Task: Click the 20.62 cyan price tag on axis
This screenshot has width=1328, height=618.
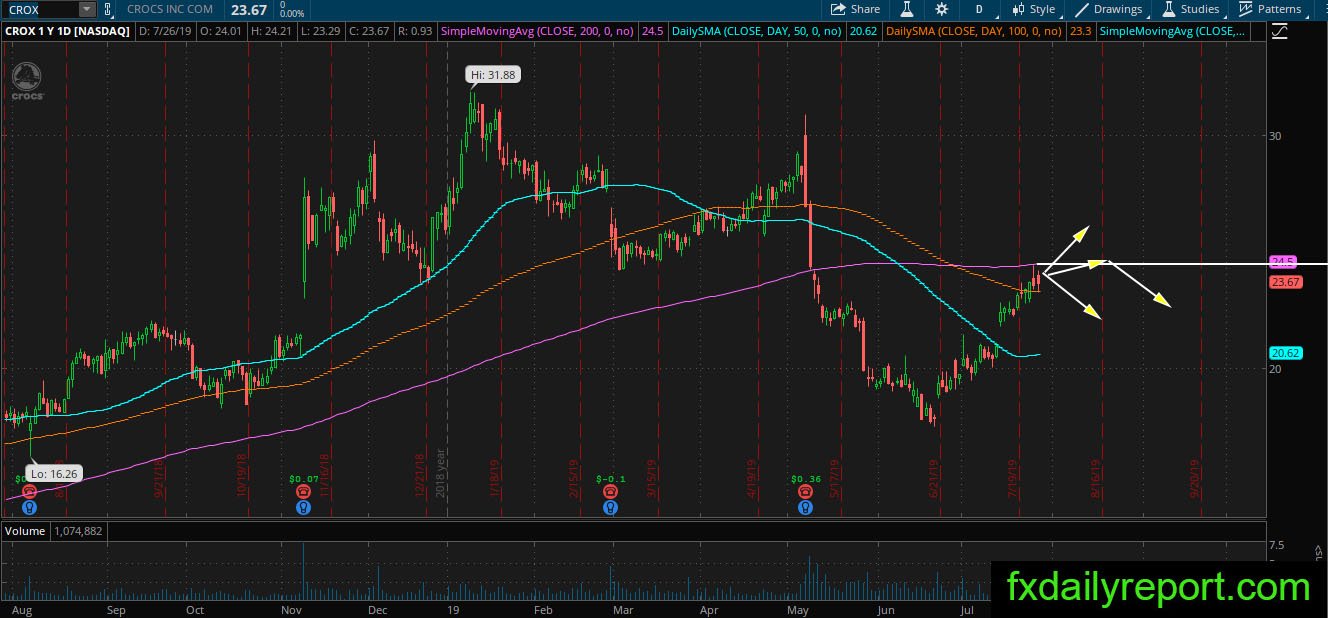Action: pyautogui.click(x=1284, y=353)
